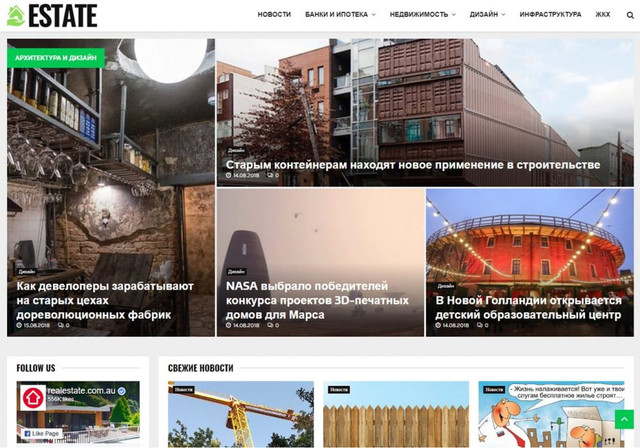Open the wooden fence news thumbnail
Viewport: 640px width, 448px height.
coord(396,415)
